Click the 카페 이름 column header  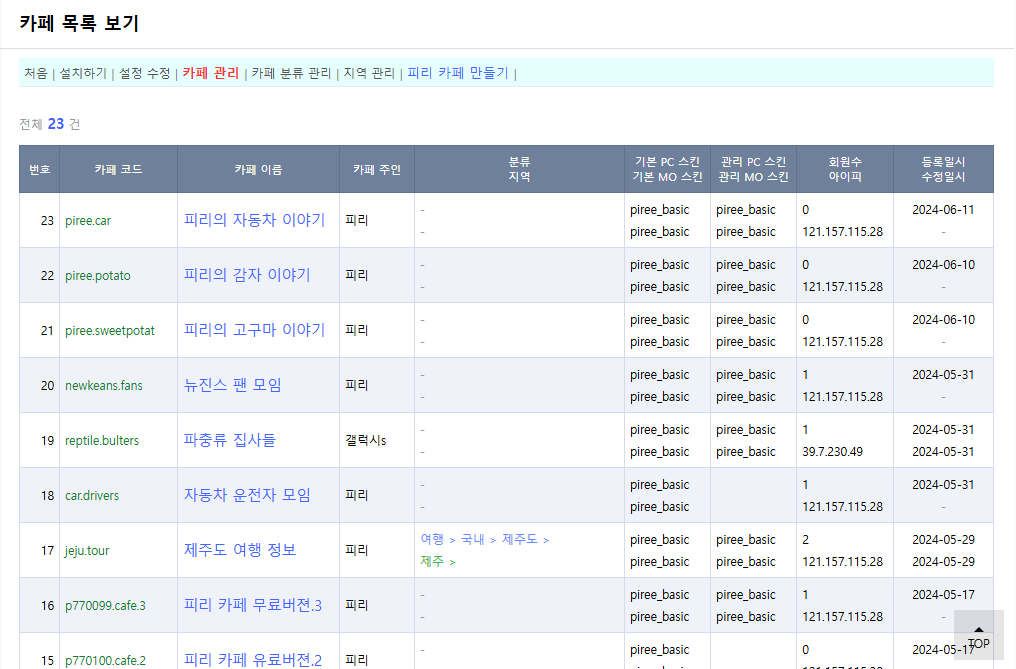click(x=258, y=170)
